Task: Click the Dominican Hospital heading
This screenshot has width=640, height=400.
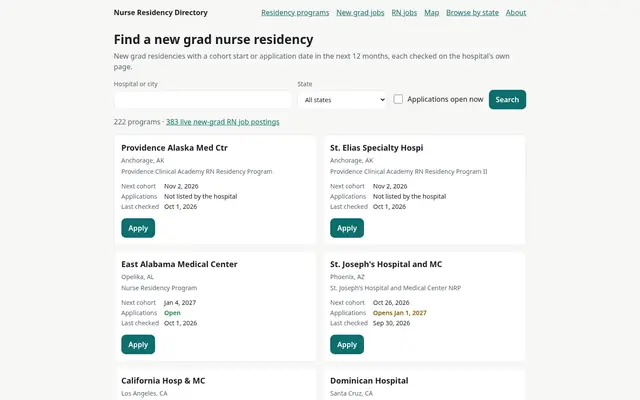Action: coord(369,380)
